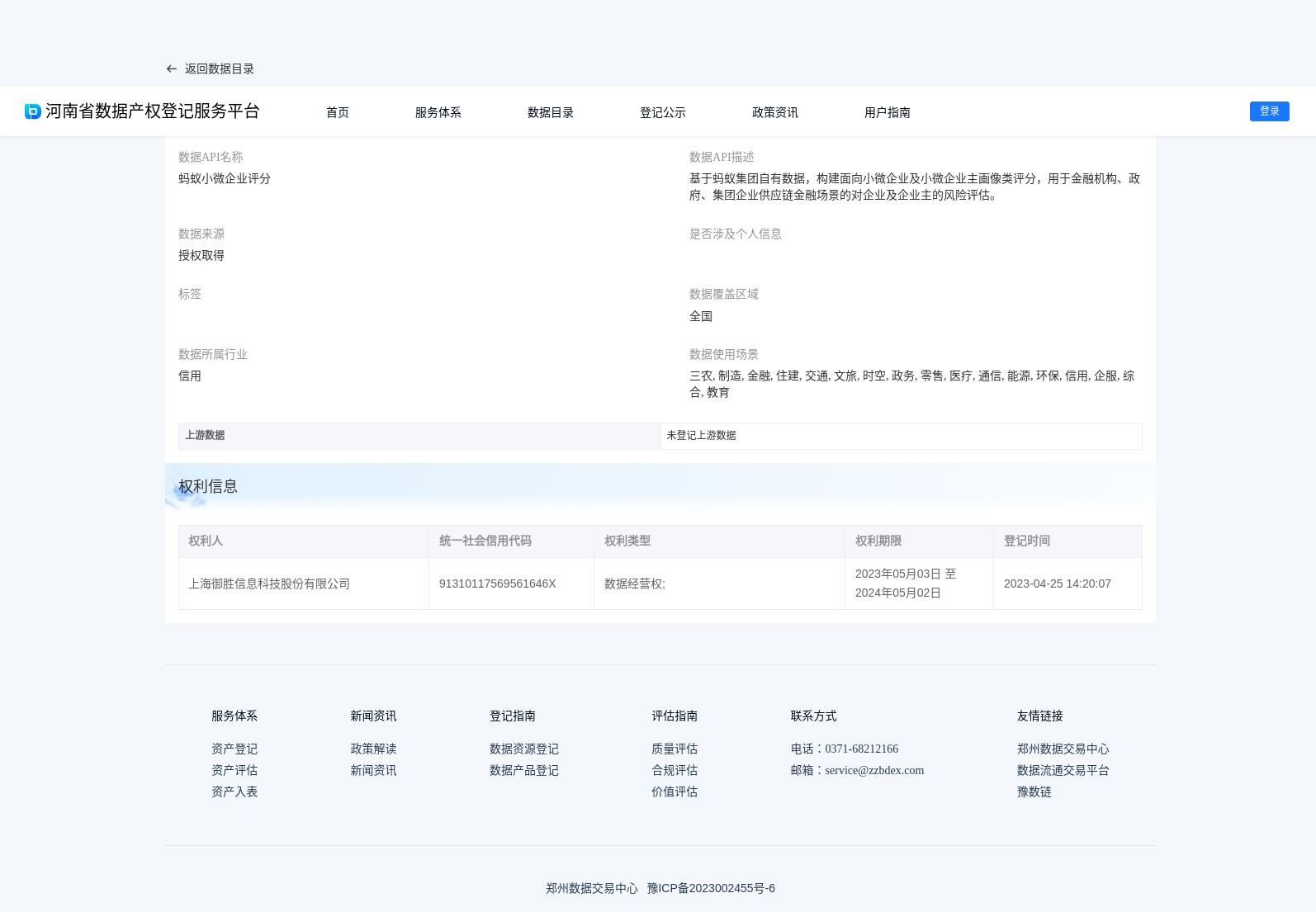Open the platform logo icon

click(x=33, y=111)
